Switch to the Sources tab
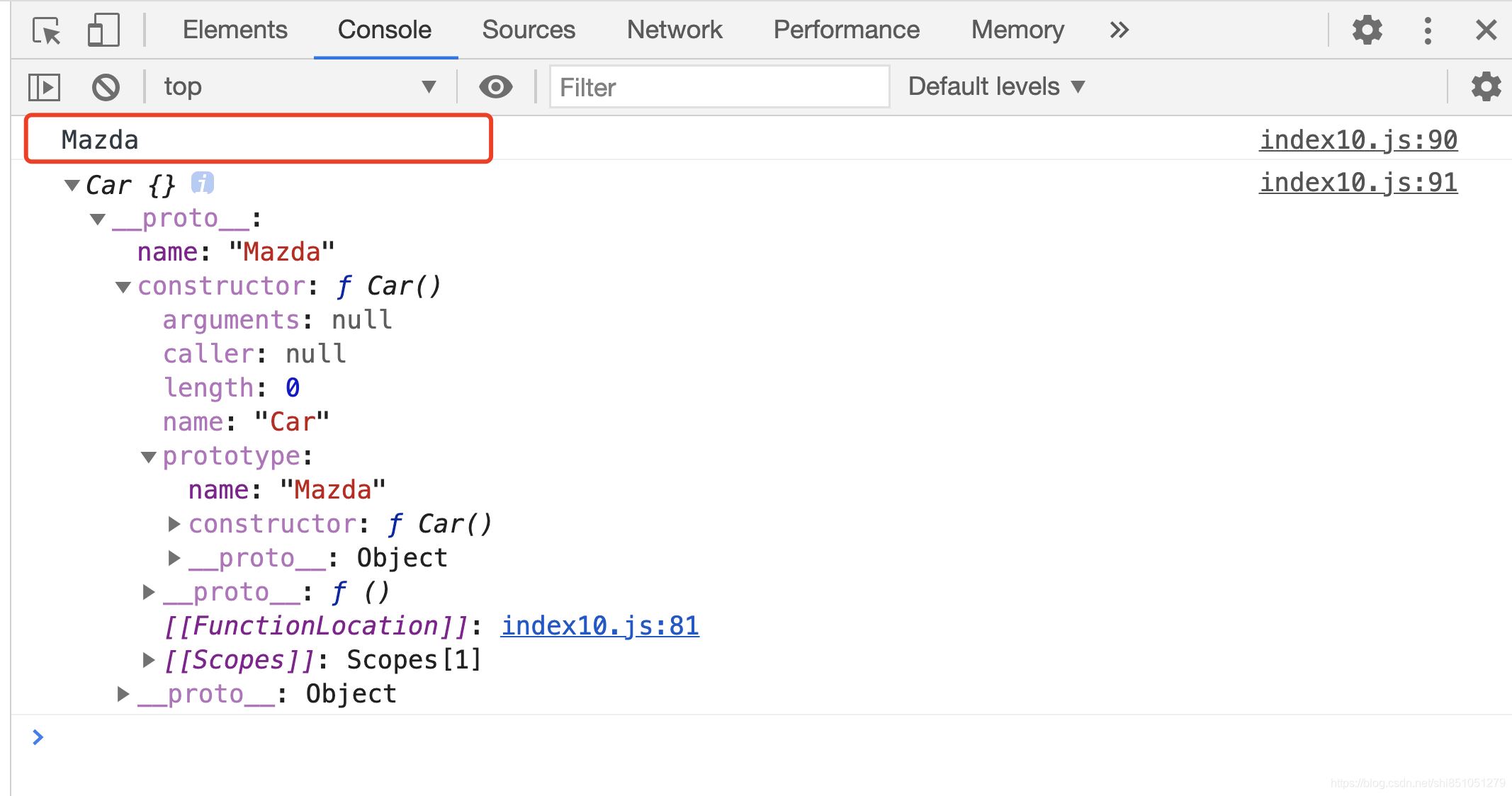Screen dimensions: 1512x796 [529, 30]
